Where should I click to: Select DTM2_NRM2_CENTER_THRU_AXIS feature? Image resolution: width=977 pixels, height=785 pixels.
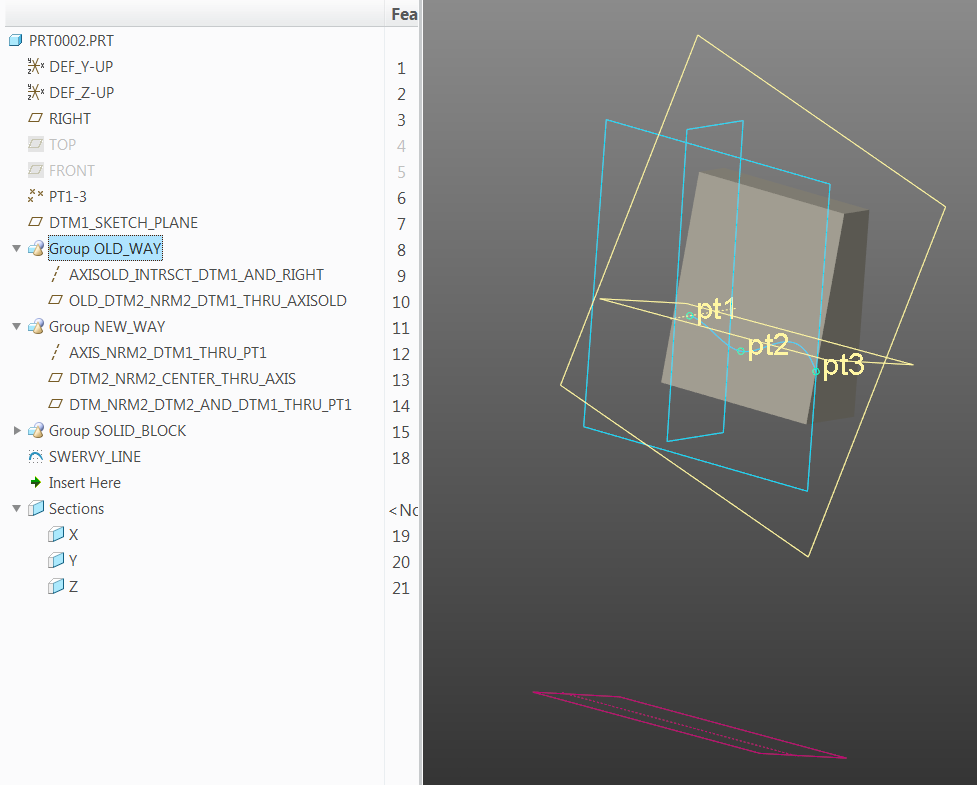click(x=182, y=379)
